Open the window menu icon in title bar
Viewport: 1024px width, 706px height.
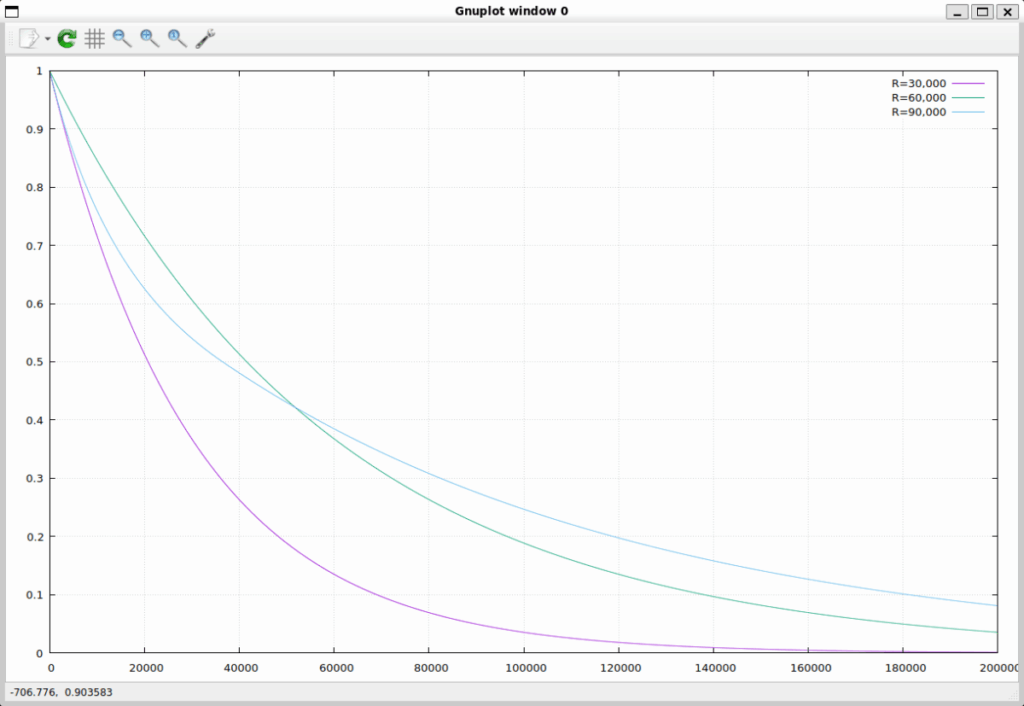[x=12, y=11]
